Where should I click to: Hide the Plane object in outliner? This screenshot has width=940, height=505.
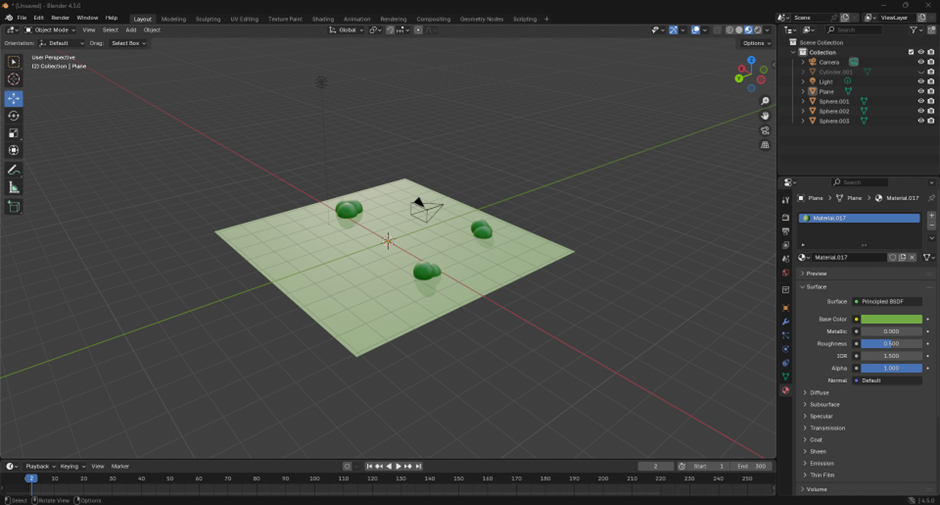921,91
